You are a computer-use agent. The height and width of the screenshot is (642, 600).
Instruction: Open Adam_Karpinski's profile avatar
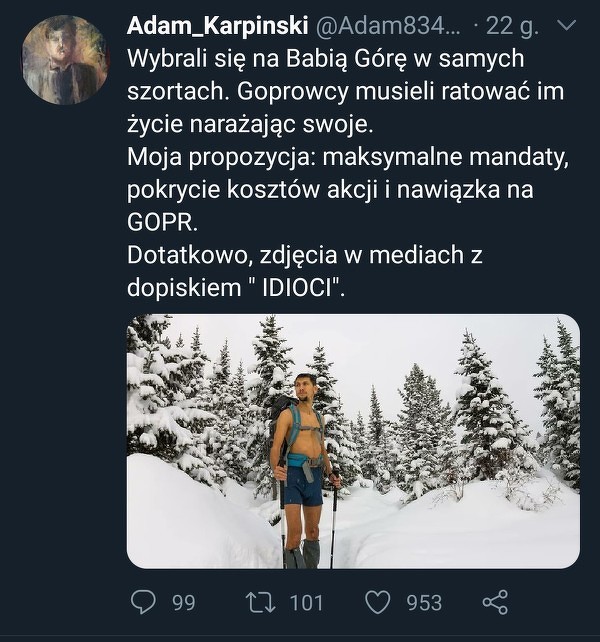pyautogui.click(x=65, y=60)
